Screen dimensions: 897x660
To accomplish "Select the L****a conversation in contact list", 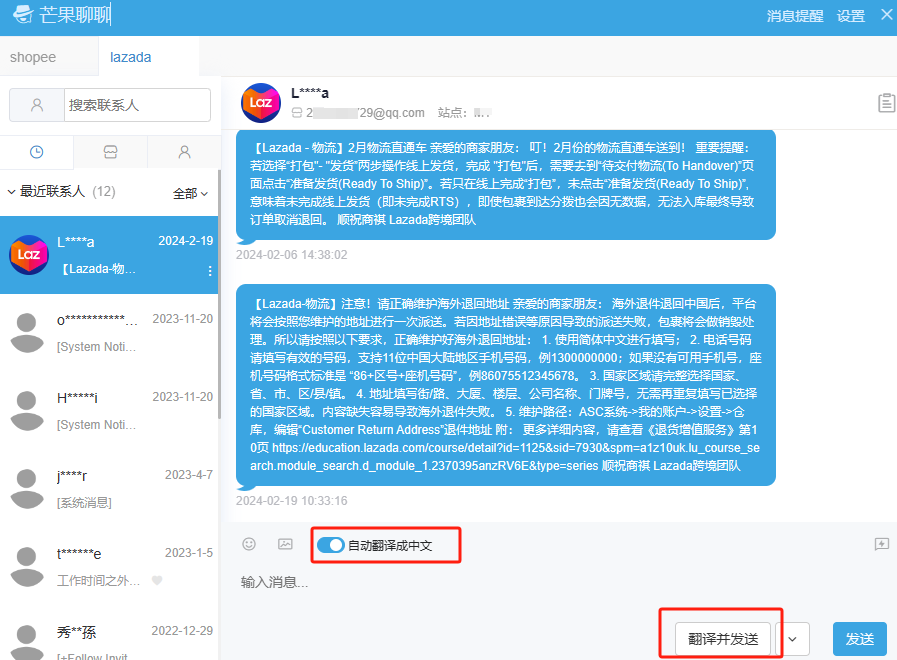I will click(109, 255).
